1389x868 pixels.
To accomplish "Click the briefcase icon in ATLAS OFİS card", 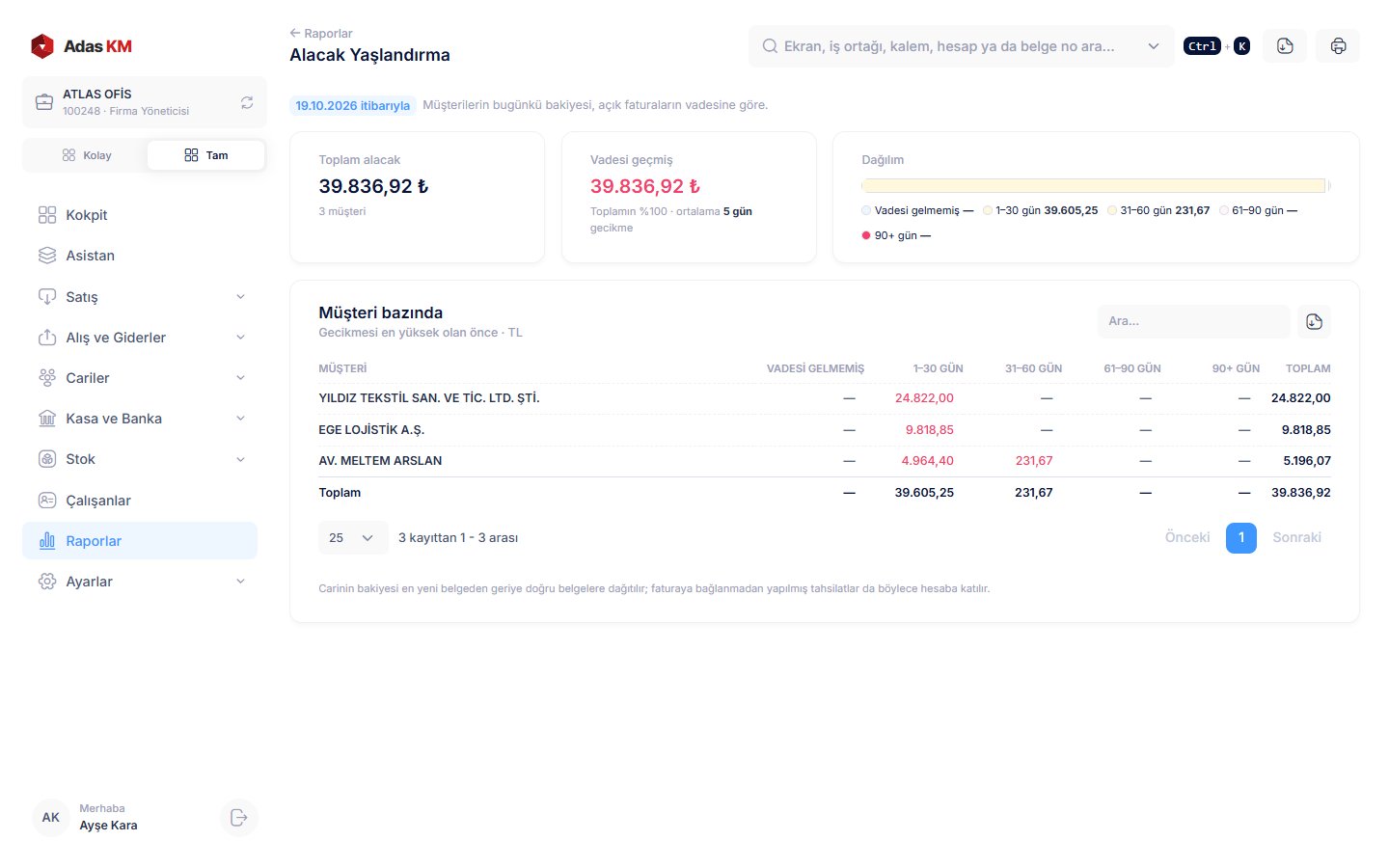I will point(44,102).
